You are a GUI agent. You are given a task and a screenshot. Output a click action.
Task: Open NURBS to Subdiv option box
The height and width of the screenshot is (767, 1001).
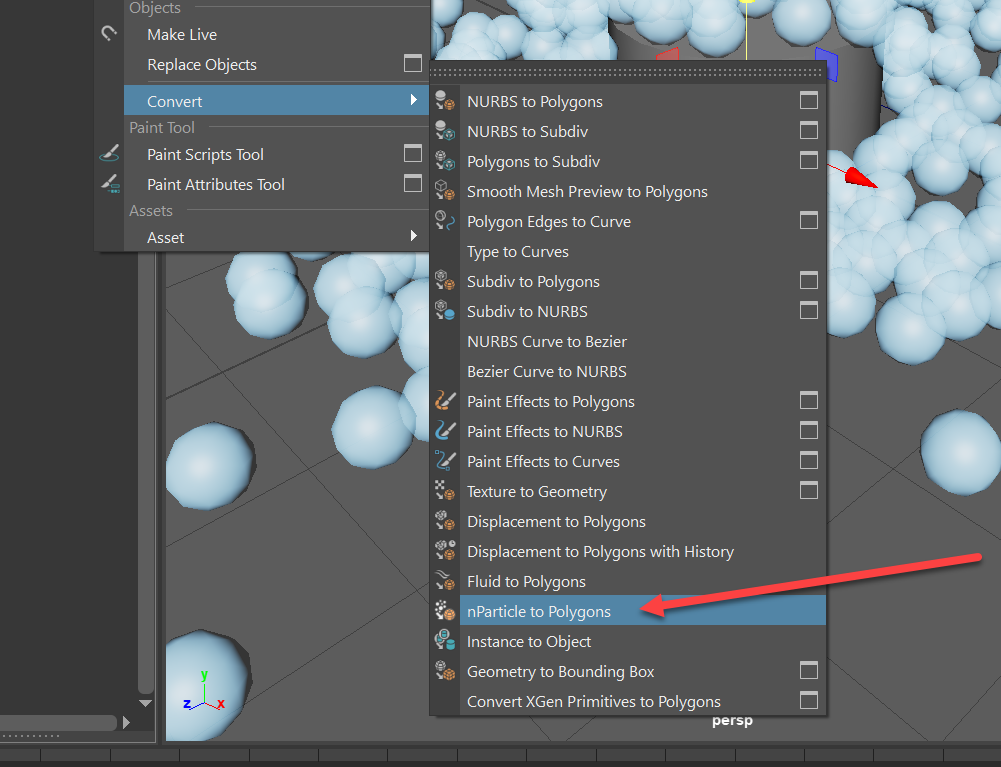click(x=809, y=130)
